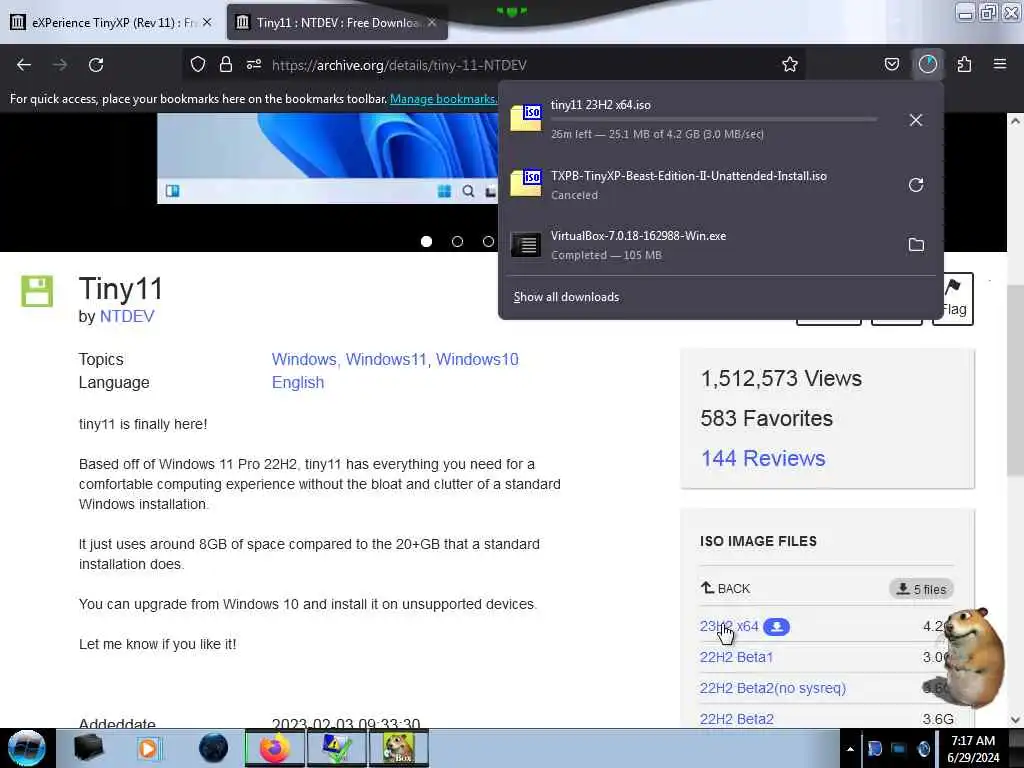Click the padlock site info icon
The height and width of the screenshot is (768, 1024).
coord(226,64)
